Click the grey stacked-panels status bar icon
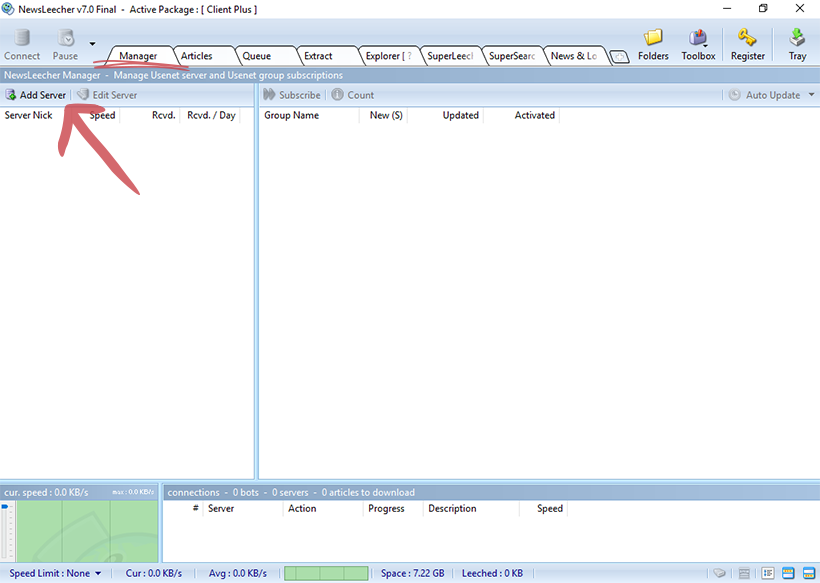The width and height of the screenshot is (820, 583). (x=744, y=573)
